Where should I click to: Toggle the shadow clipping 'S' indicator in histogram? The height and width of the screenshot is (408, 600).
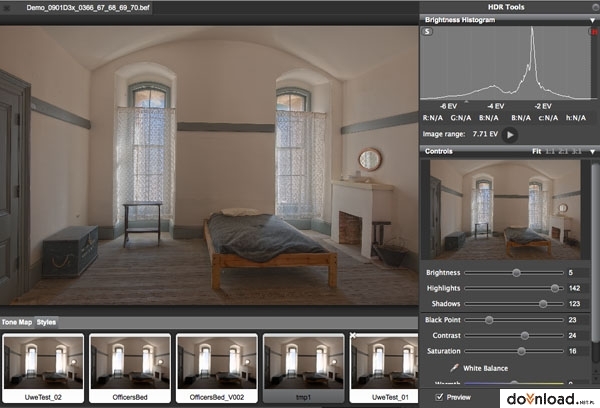(x=427, y=32)
